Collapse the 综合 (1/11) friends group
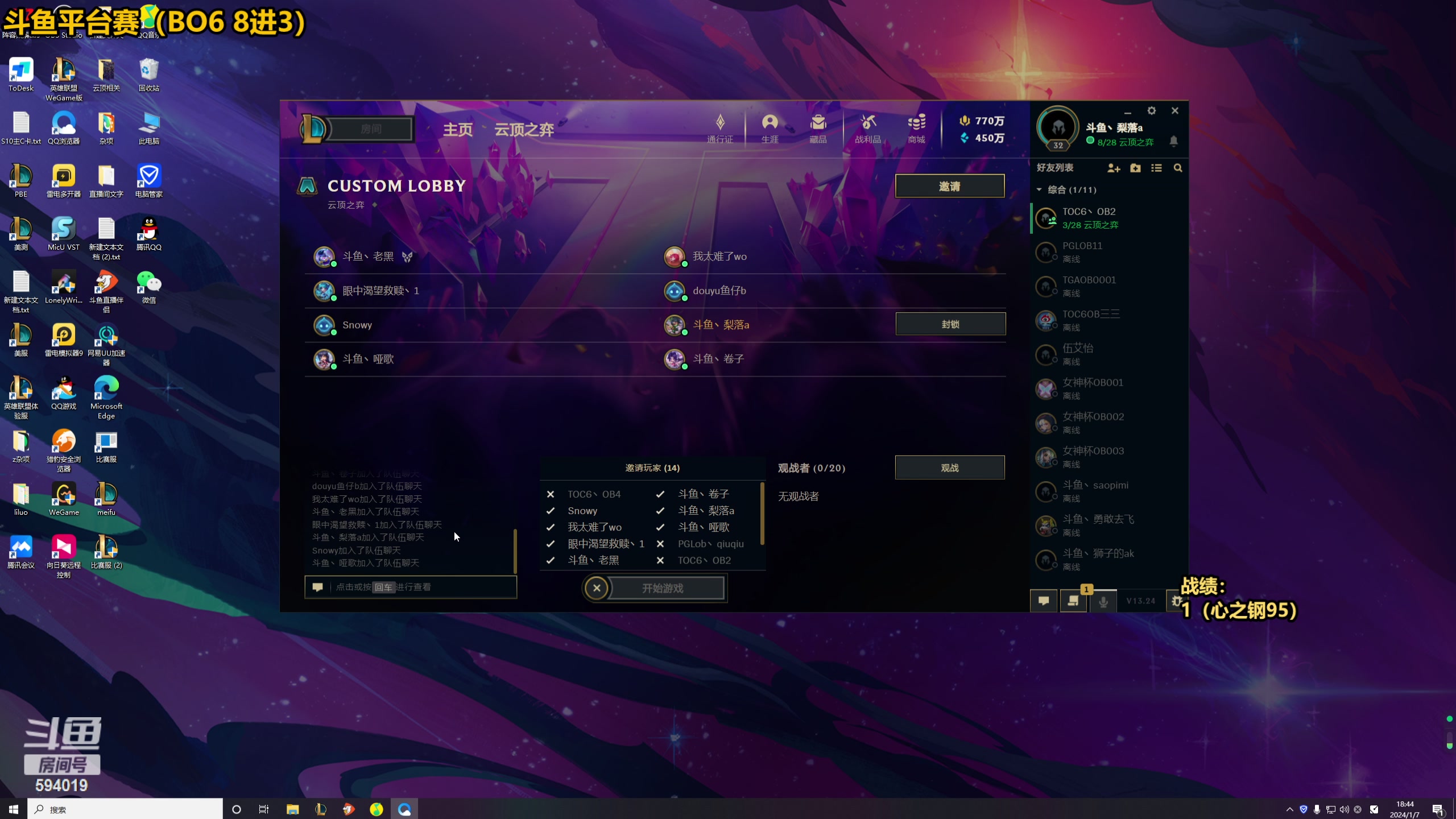Image resolution: width=1456 pixels, height=819 pixels. point(1039,189)
